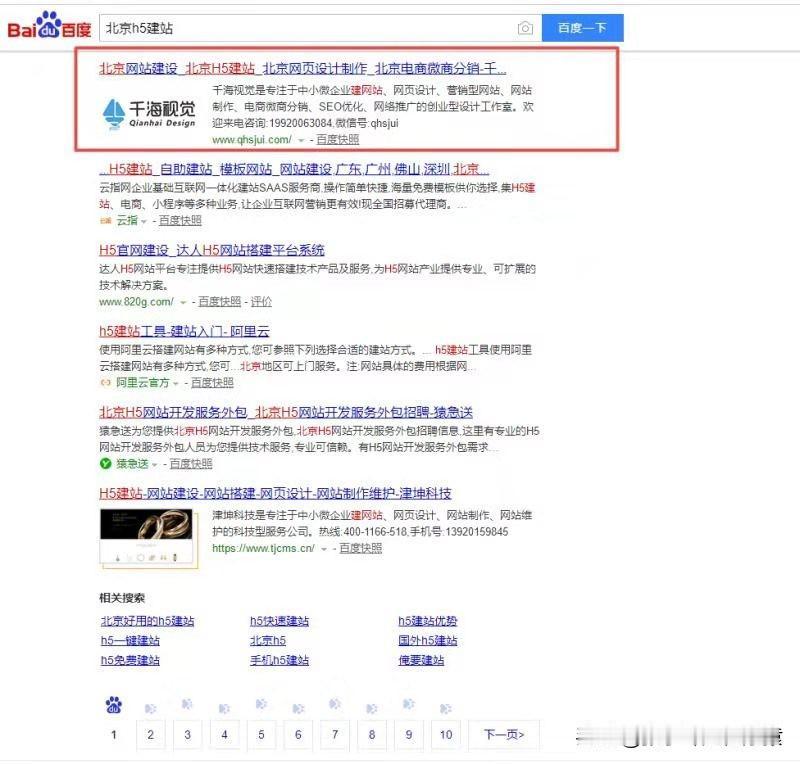The width and height of the screenshot is (800, 764).
Task: Go to results page 5
Action: coord(261,735)
